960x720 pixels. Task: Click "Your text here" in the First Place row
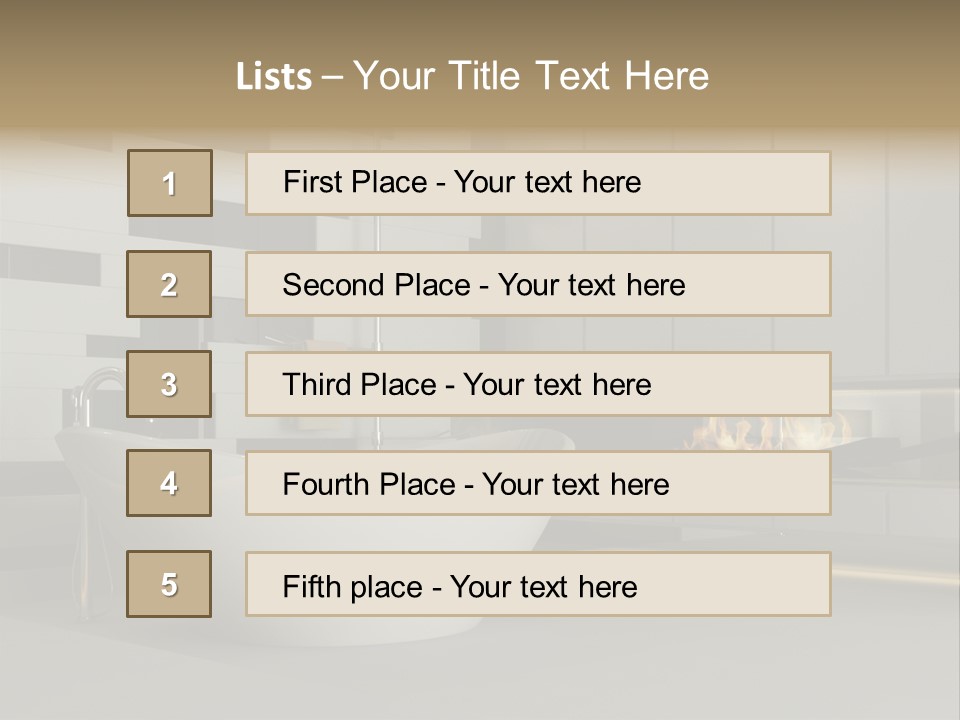coord(547,182)
